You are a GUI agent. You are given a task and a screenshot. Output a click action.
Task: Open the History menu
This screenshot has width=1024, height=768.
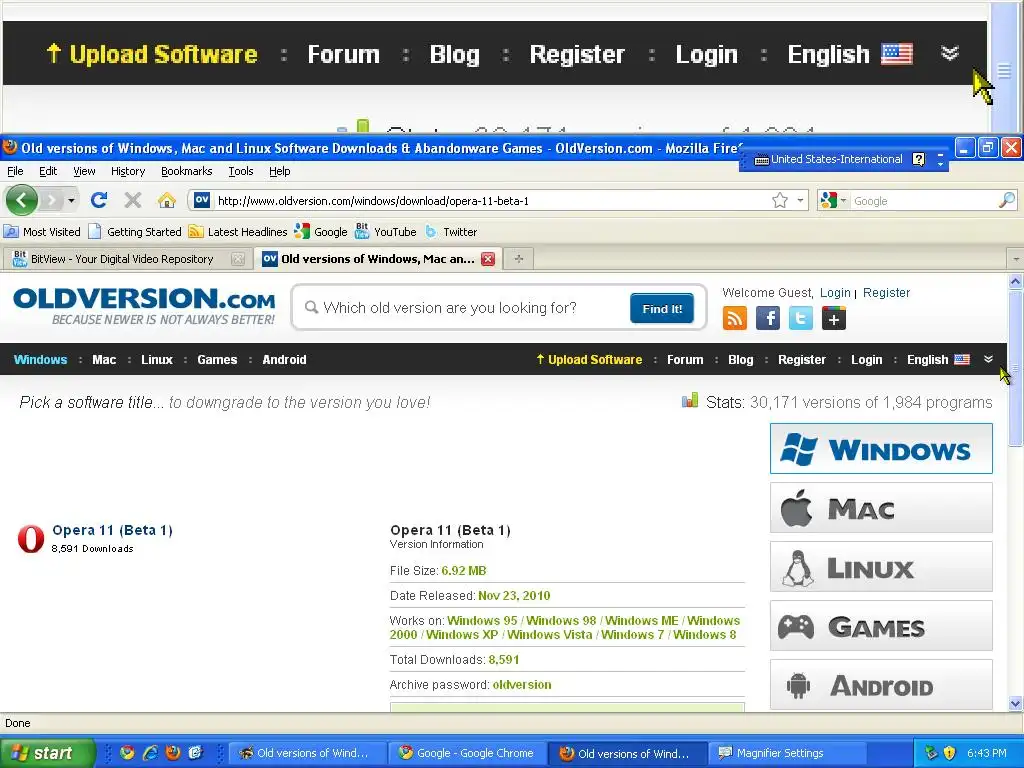[x=127, y=171]
